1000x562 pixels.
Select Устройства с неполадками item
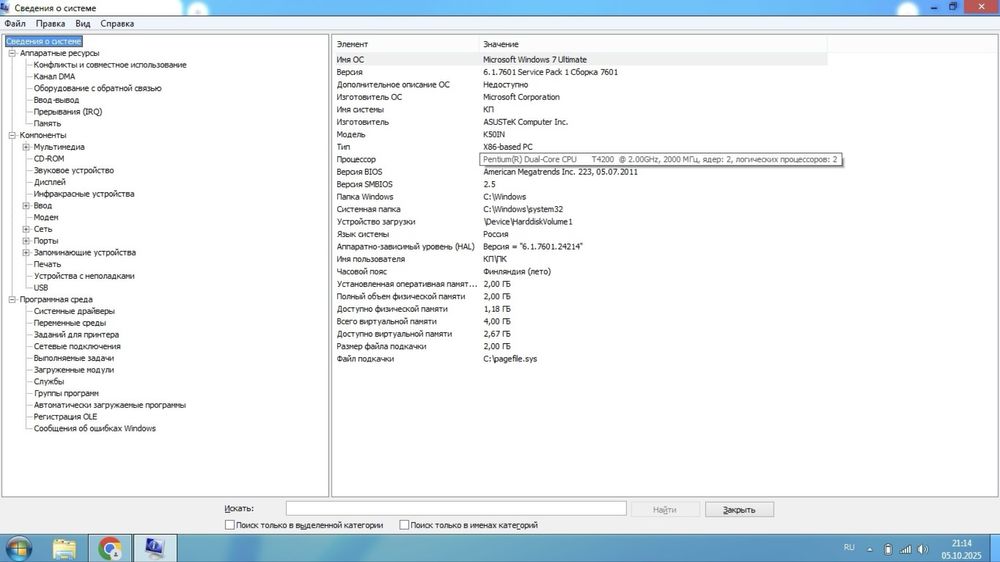tap(84, 276)
